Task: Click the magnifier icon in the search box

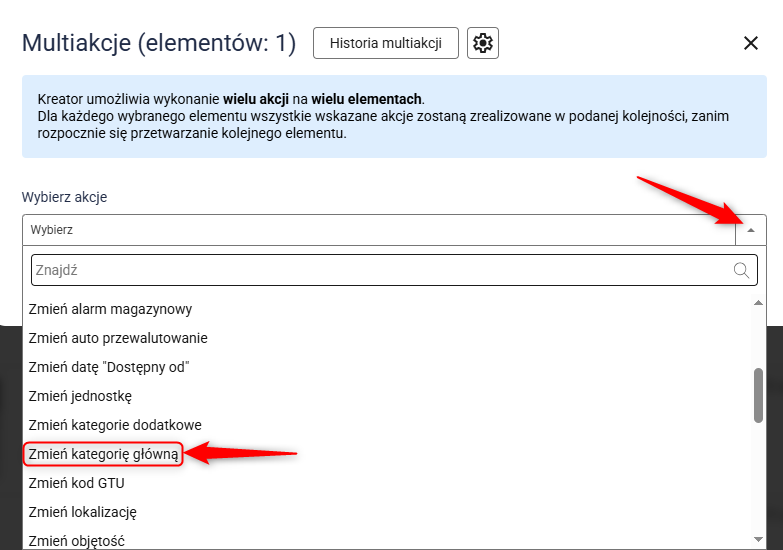Action: click(742, 270)
